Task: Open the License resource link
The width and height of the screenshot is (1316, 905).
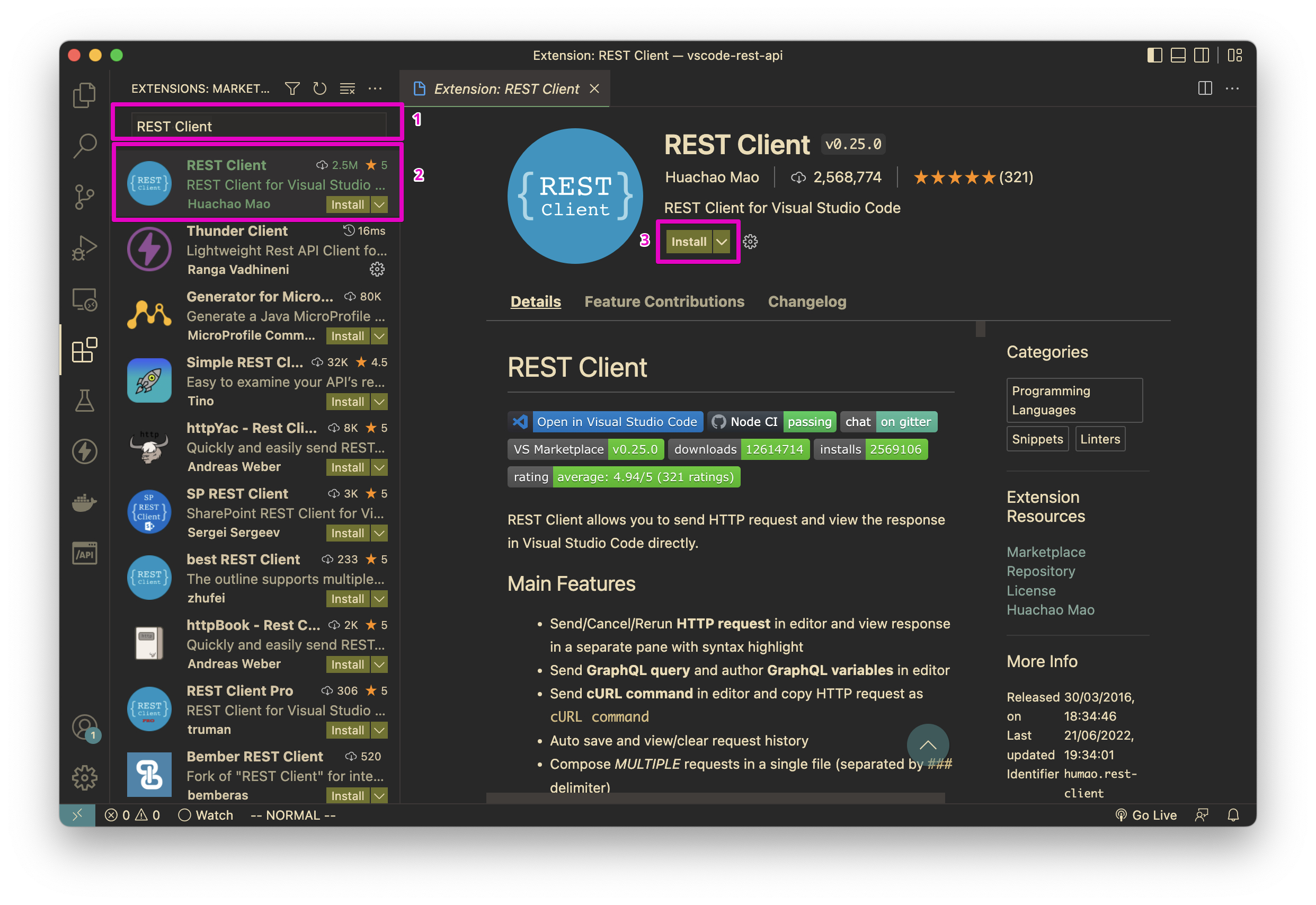Action: click(x=1031, y=591)
